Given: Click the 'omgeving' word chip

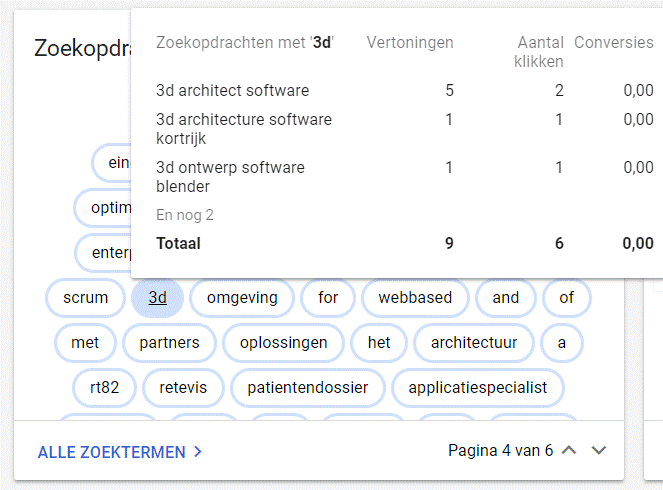Looking at the screenshot, I should pyautogui.click(x=242, y=297).
